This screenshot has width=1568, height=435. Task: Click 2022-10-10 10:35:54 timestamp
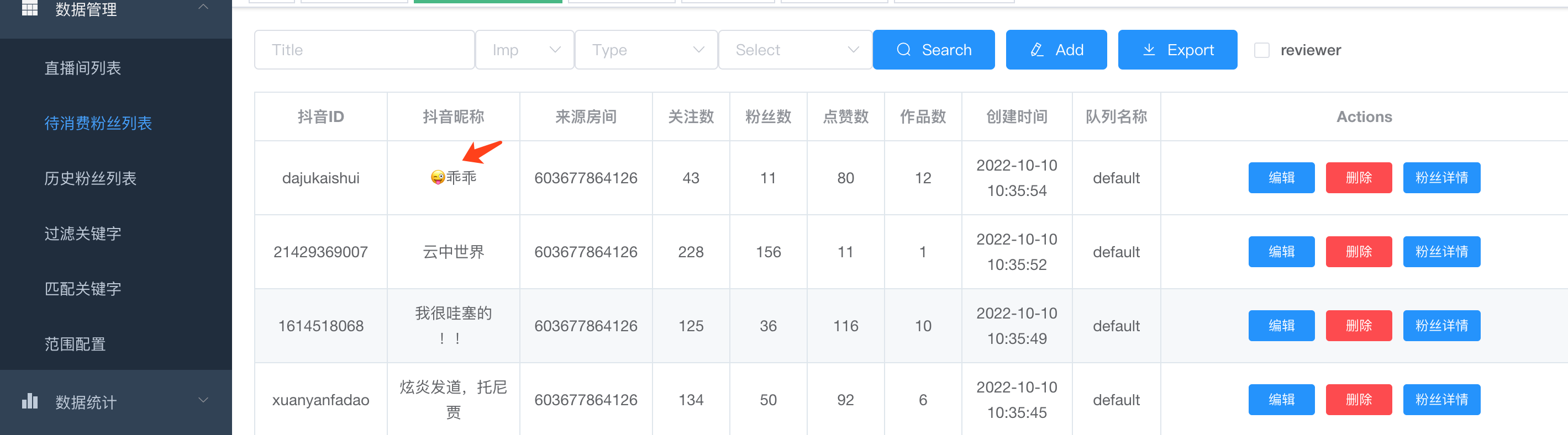[1017, 178]
